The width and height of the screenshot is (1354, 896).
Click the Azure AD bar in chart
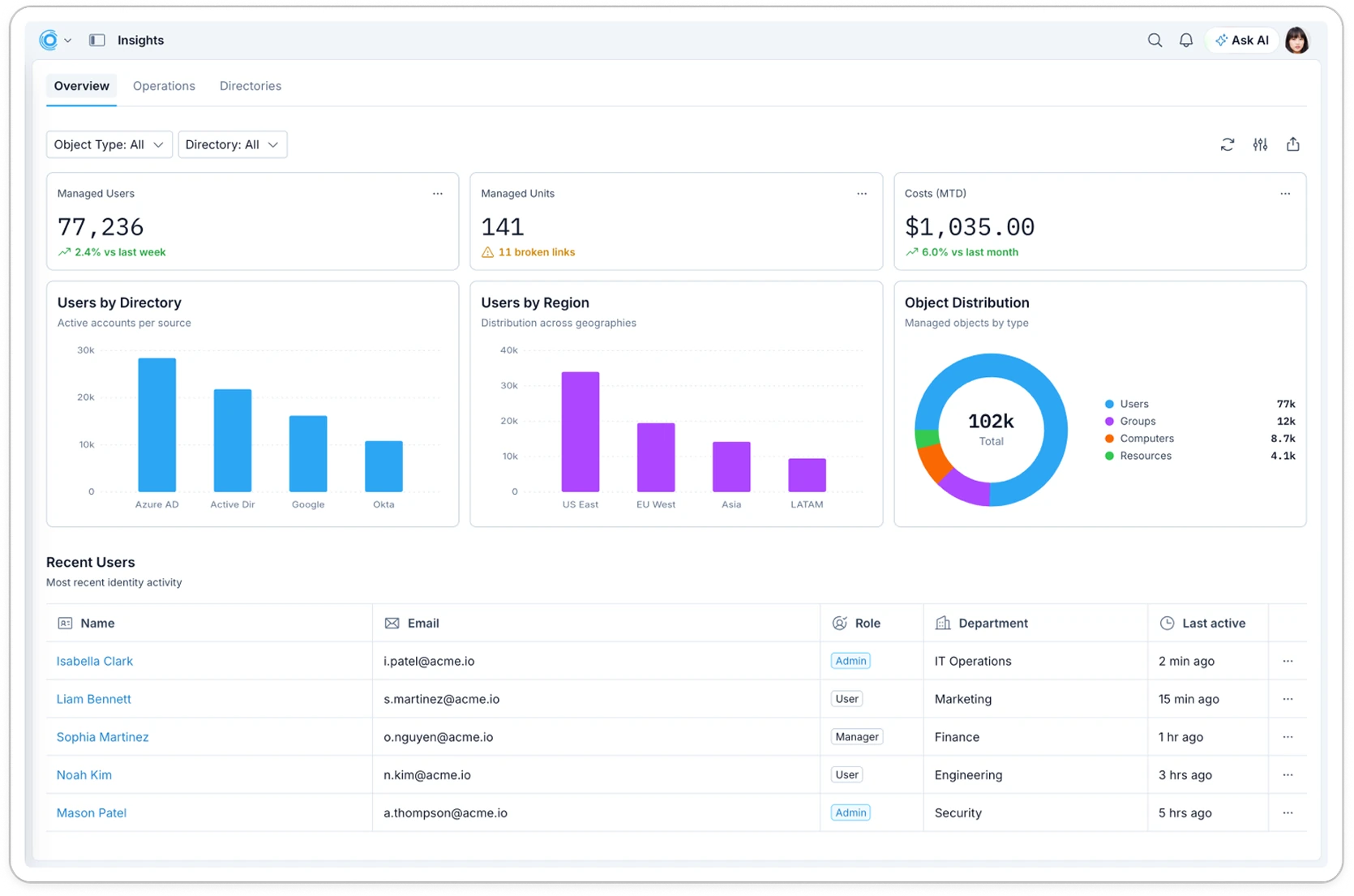(157, 425)
